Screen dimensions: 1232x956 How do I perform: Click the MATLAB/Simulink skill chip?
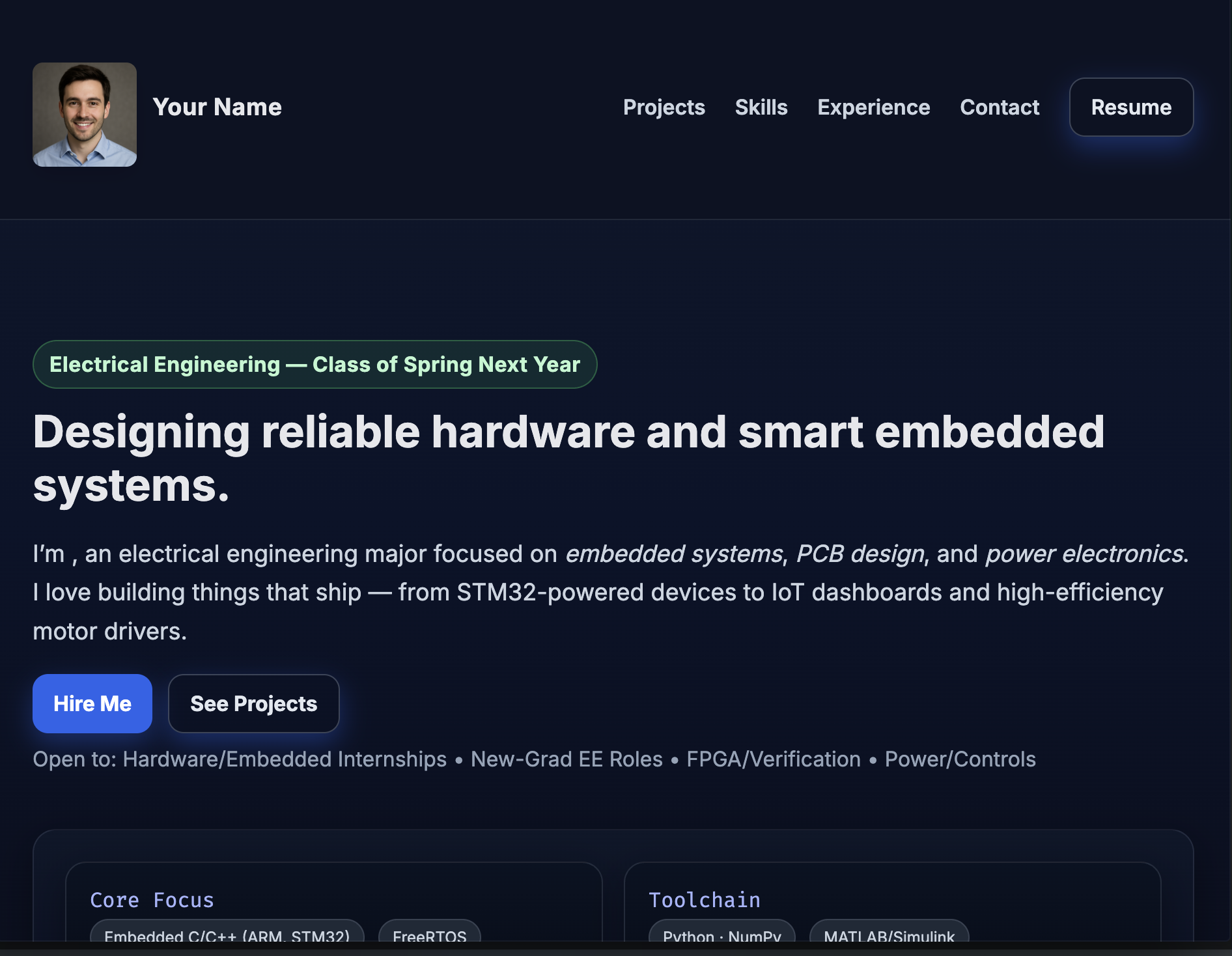889,934
